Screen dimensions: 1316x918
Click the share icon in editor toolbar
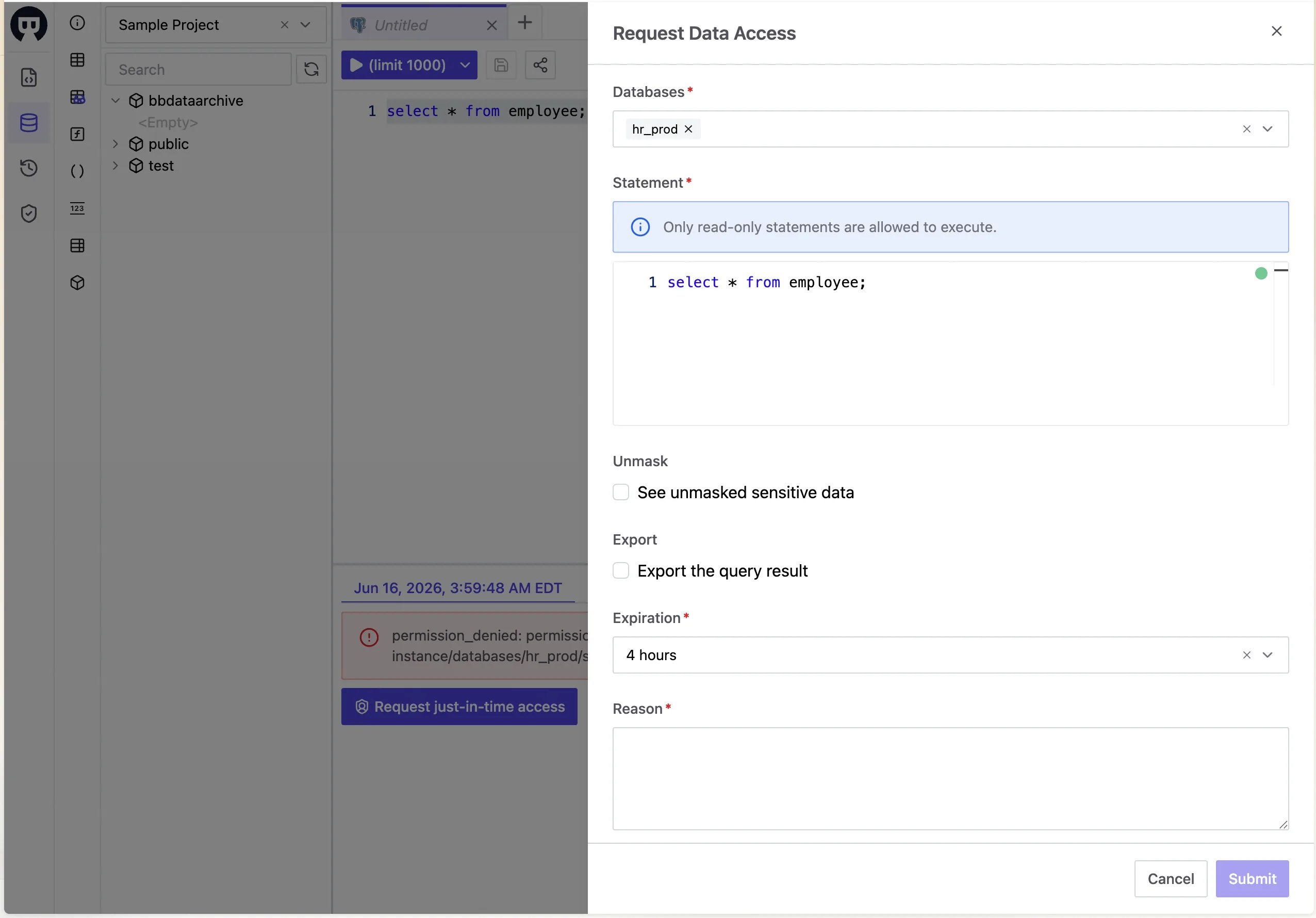(540, 65)
